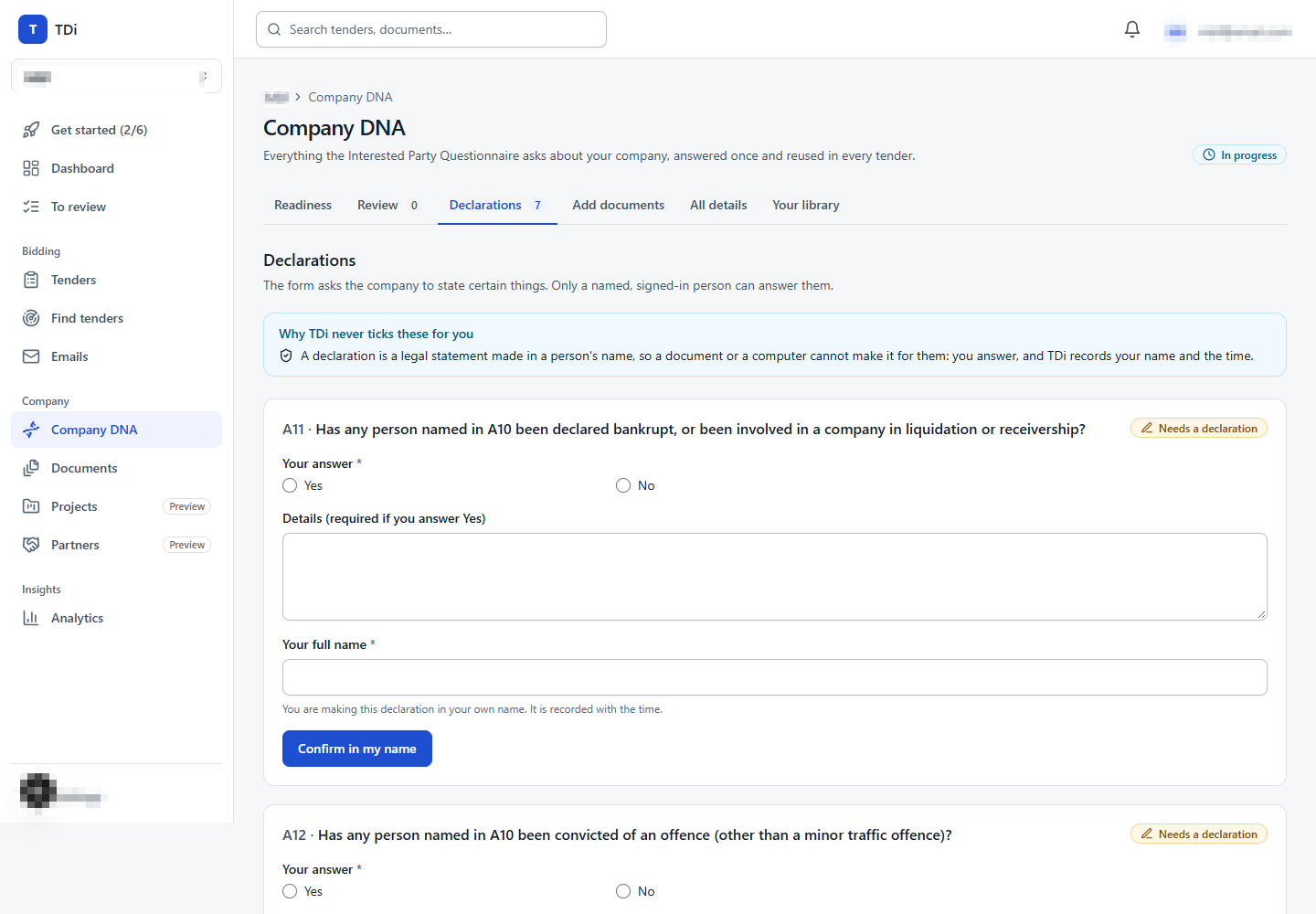Click the Company DNA sidebar icon
Viewport: 1316px width, 914px height.
(x=31, y=430)
